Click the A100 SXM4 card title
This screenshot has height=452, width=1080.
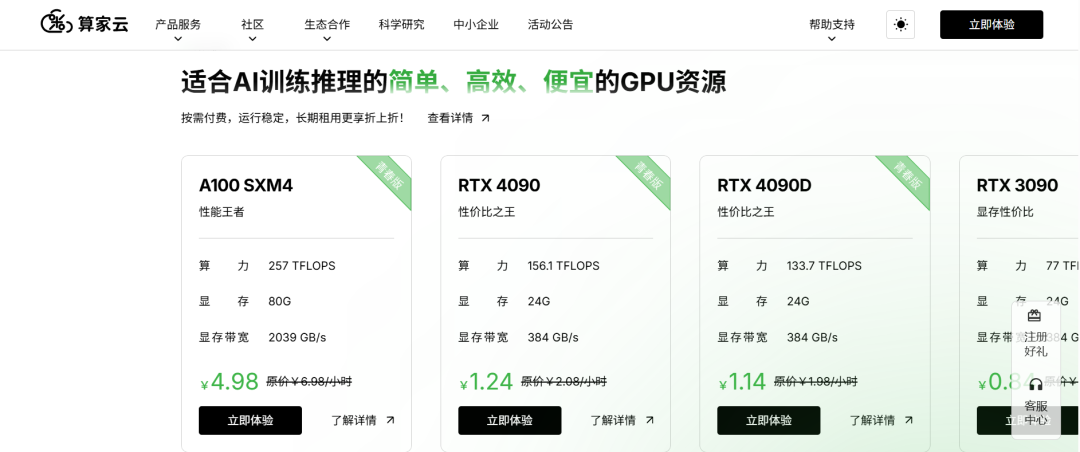[245, 185]
